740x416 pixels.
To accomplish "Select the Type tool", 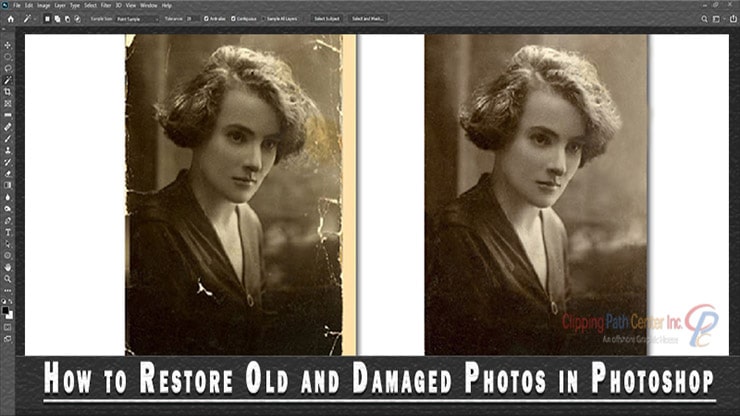I will tap(8, 231).
